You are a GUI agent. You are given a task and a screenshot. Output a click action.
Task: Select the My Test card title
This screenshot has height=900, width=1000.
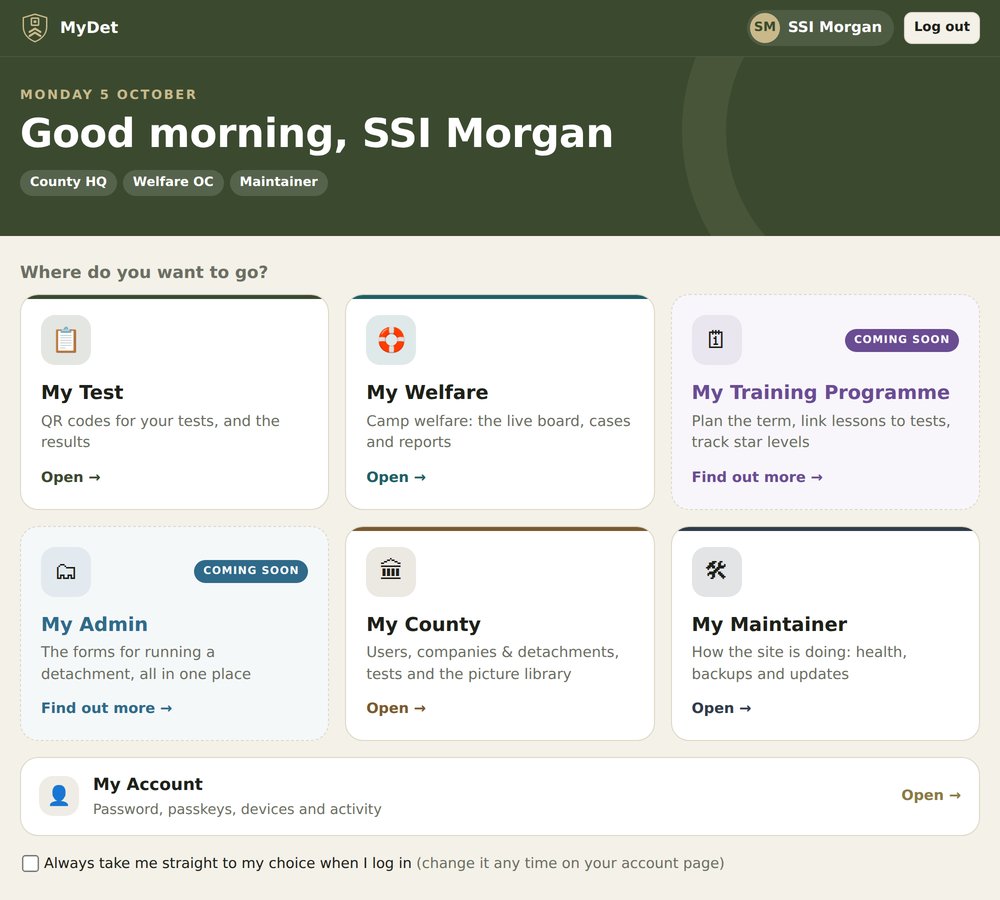click(x=82, y=392)
